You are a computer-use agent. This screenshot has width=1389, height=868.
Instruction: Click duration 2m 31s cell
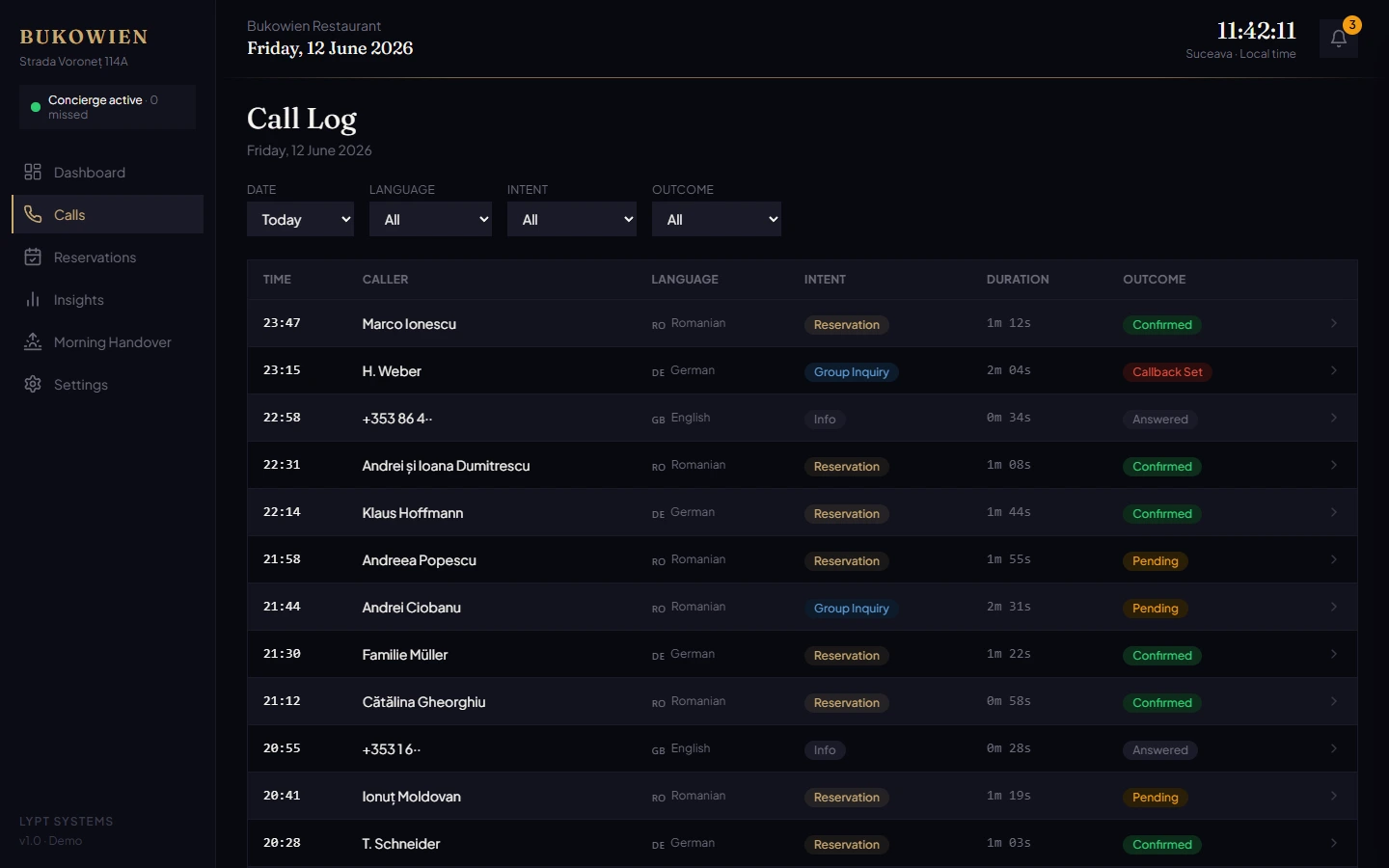coord(1009,607)
